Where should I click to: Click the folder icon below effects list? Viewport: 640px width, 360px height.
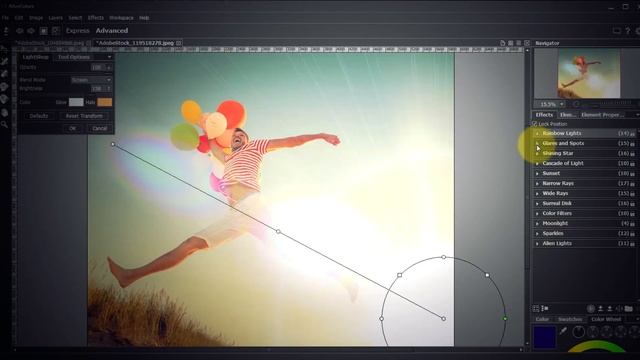pos(629,309)
